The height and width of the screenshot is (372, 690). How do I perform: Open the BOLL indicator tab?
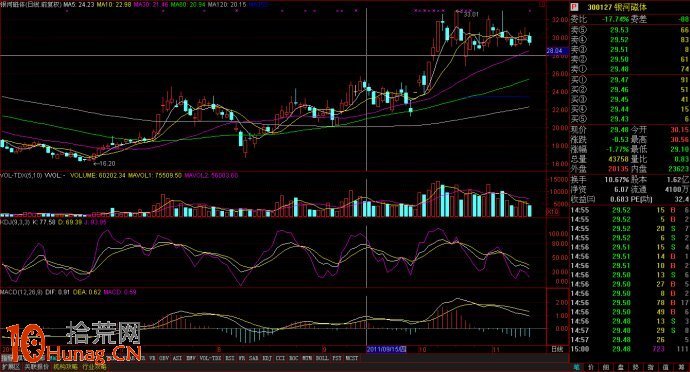tap(322, 358)
